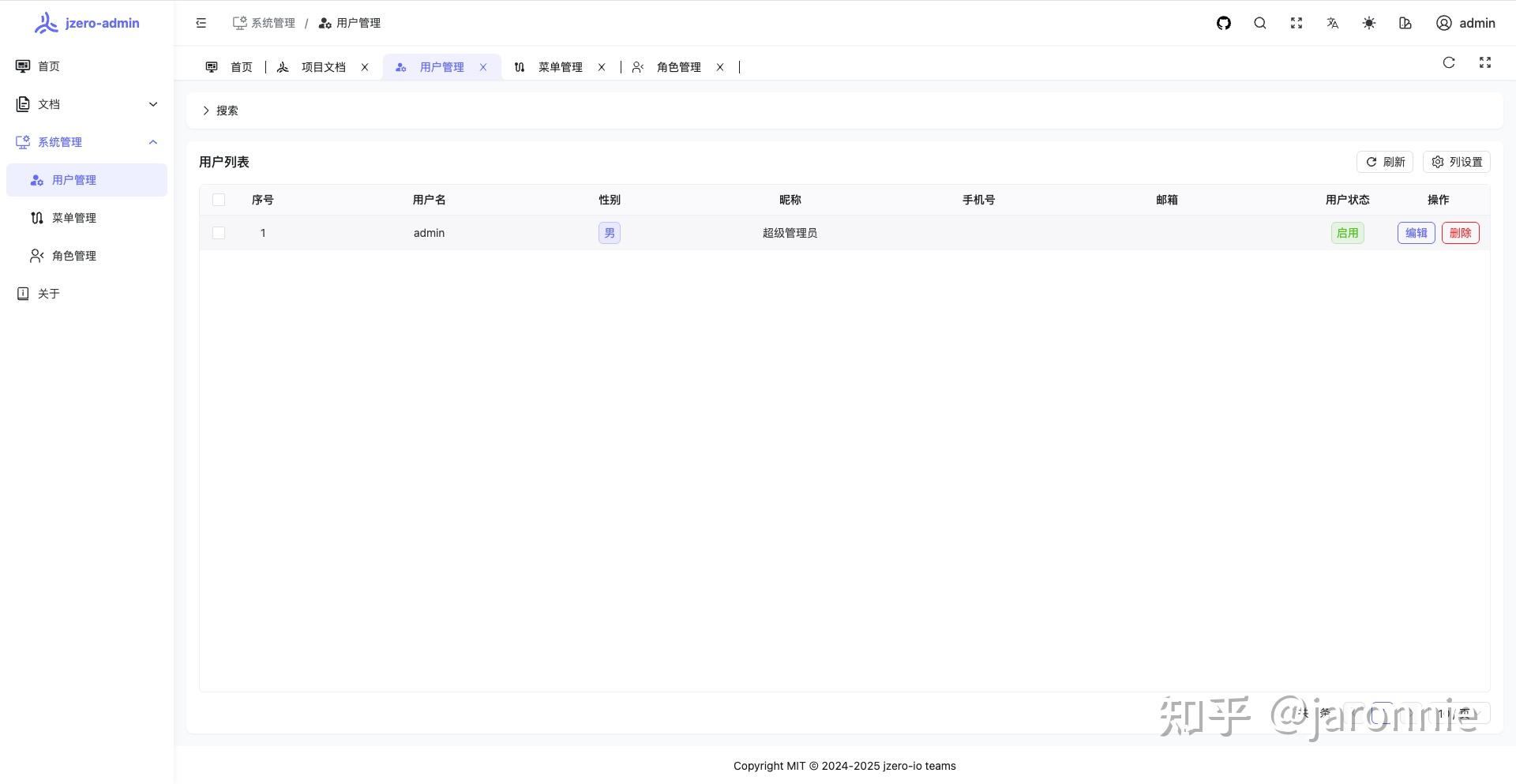Expand the 文档 sidebar menu

87,104
